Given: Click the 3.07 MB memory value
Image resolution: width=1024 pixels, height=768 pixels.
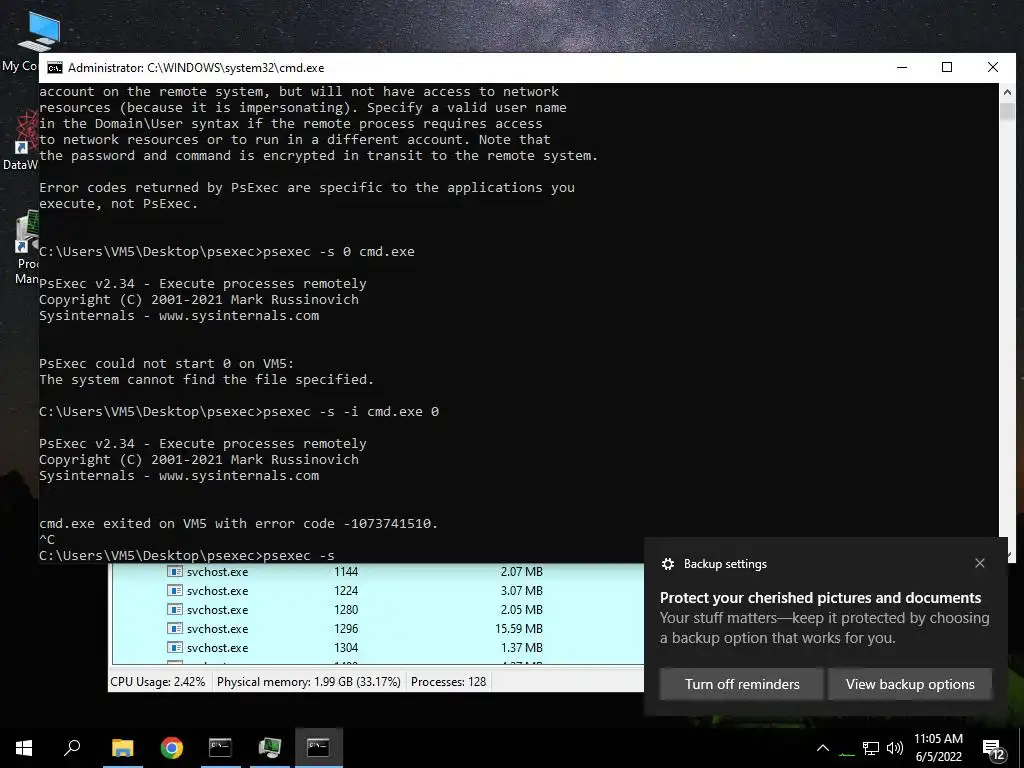Looking at the screenshot, I should pyautogui.click(x=522, y=590).
